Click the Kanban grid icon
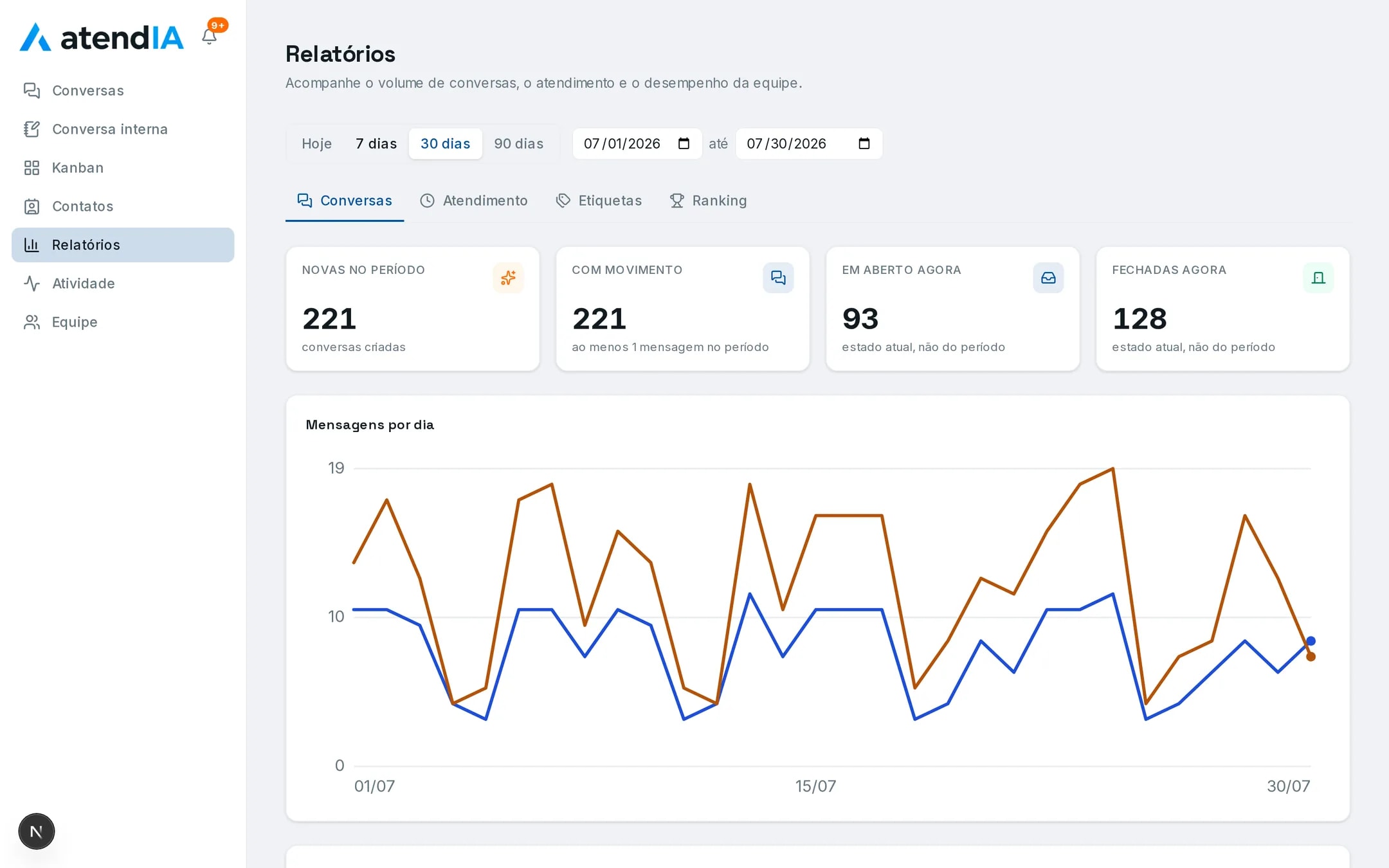1389x868 pixels. [x=32, y=168]
